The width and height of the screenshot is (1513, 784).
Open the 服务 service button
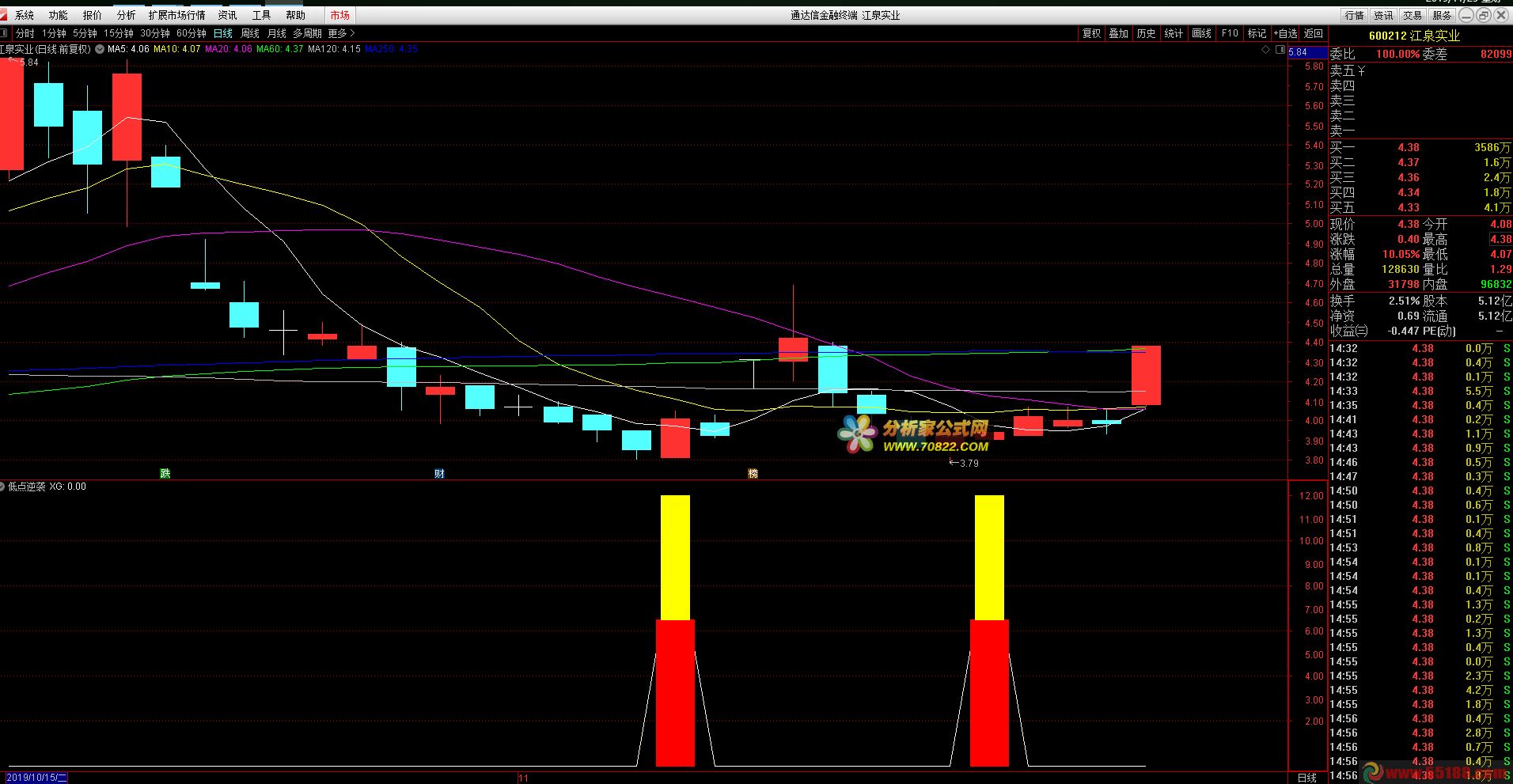[1442, 15]
